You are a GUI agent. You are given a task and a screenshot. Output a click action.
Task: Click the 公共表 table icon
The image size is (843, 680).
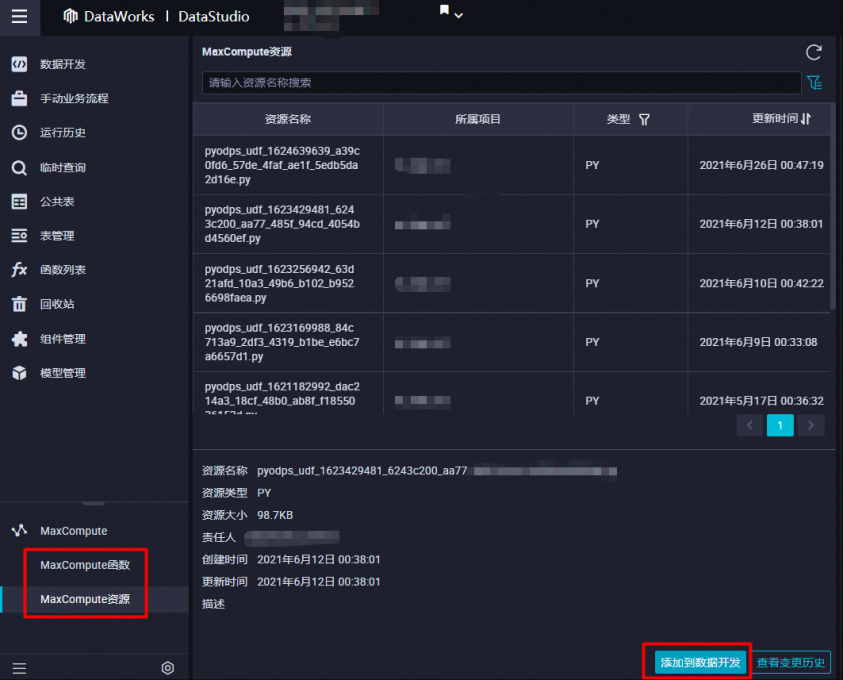click(x=19, y=202)
